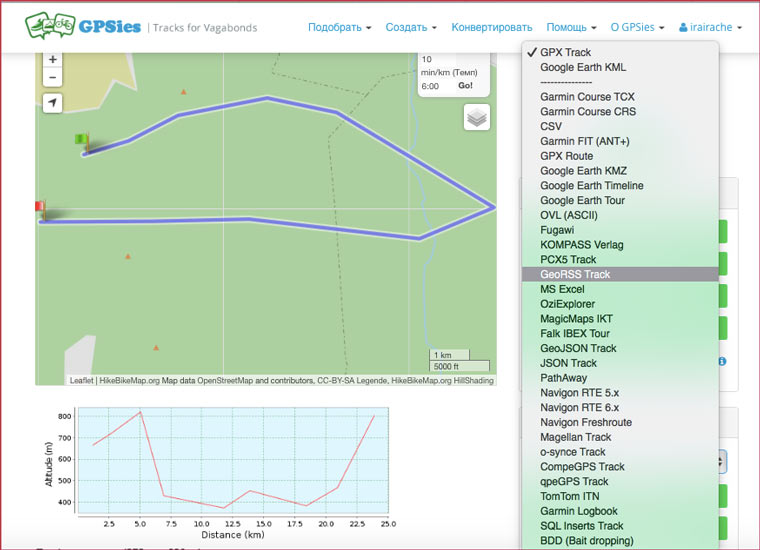This screenshot has height=550, width=760.
Task: Click the blue info icon
Action: [722, 361]
